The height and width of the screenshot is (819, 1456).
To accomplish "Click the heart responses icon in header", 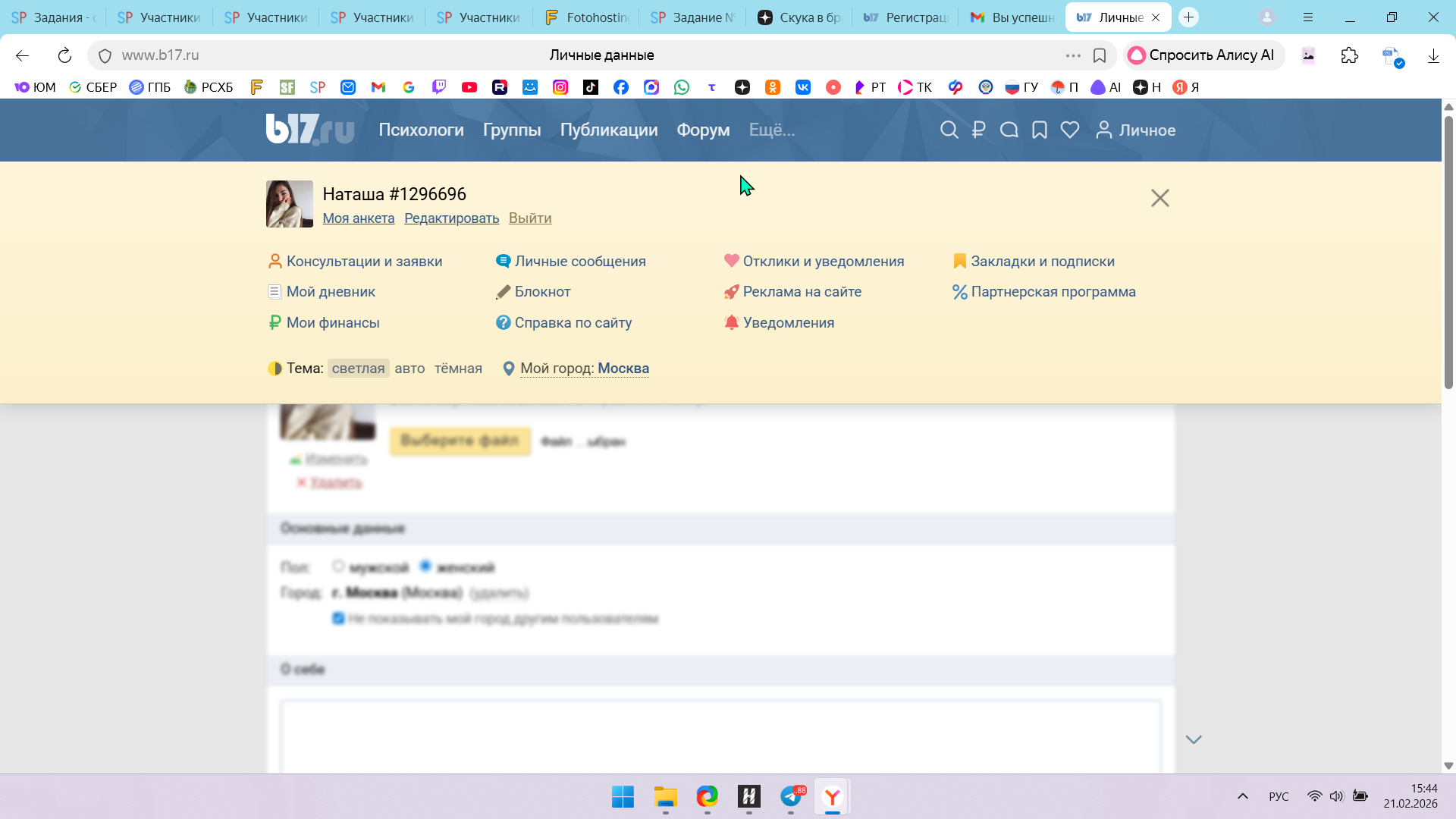I will click(1070, 130).
